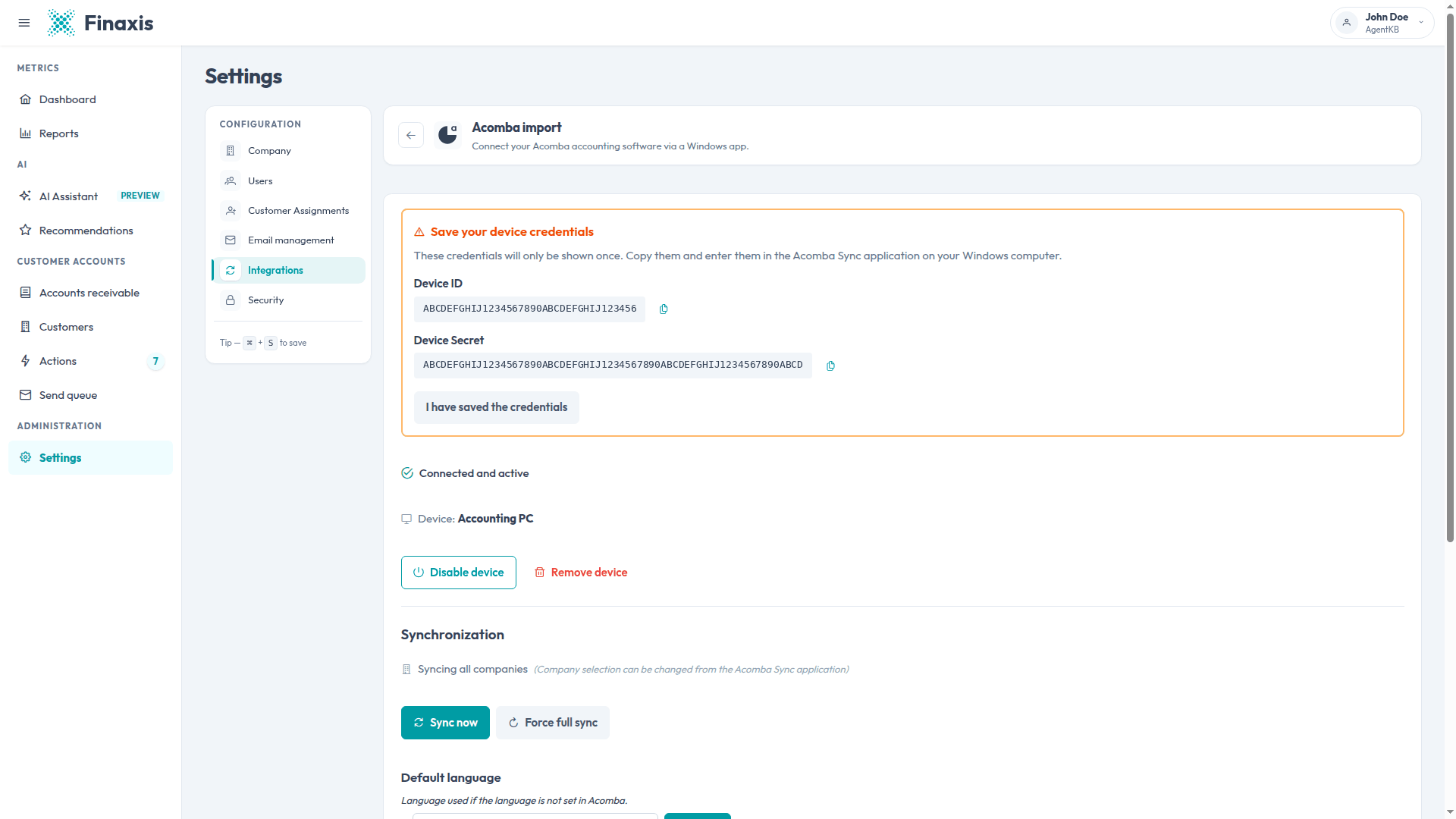Click the user avatar icon
The width and height of the screenshot is (1456, 819).
pos(1347,23)
